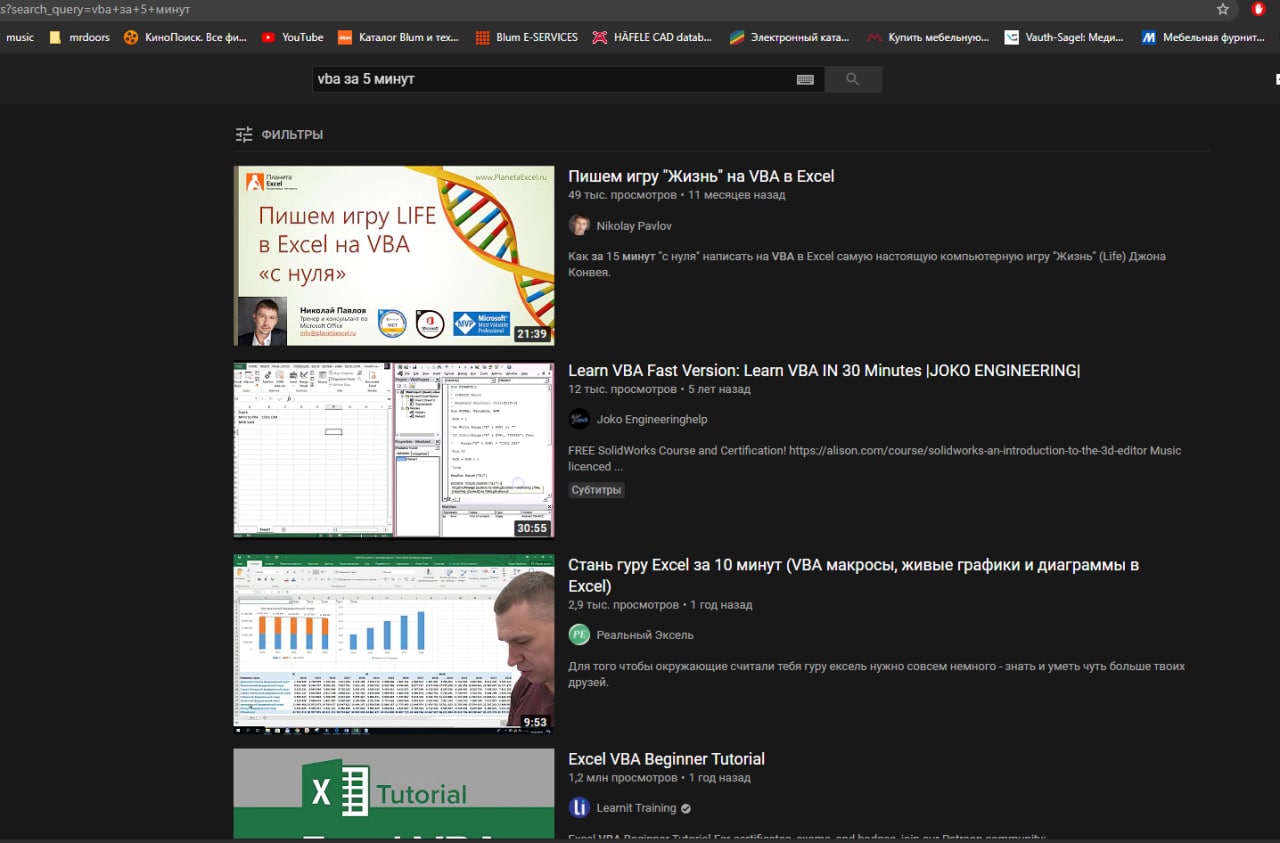Screen dimensions: 1280x843
Task: Click the Learnit Training channel avatar
Action: (579, 808)
